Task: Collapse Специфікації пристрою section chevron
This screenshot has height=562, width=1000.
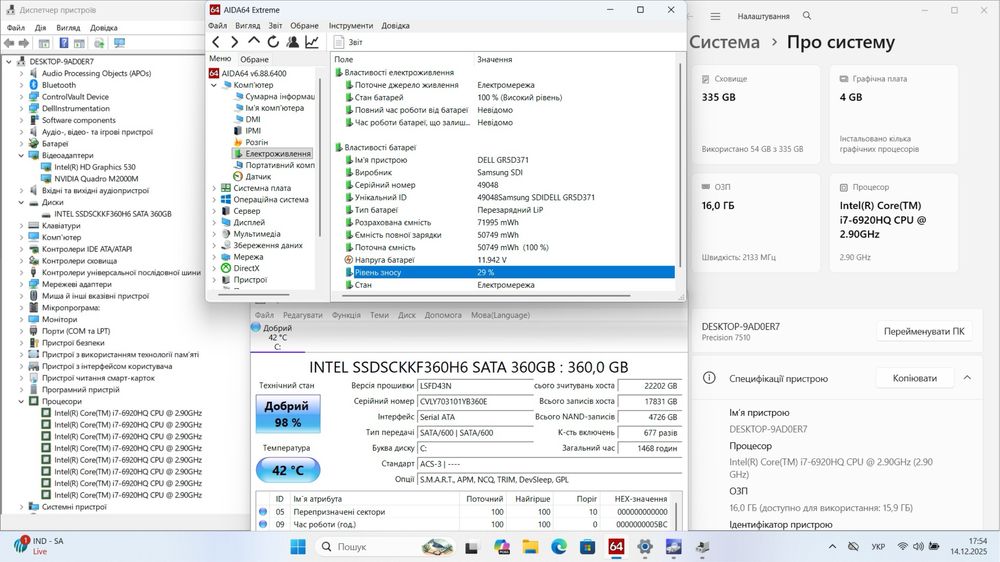Action: [967, 378]
